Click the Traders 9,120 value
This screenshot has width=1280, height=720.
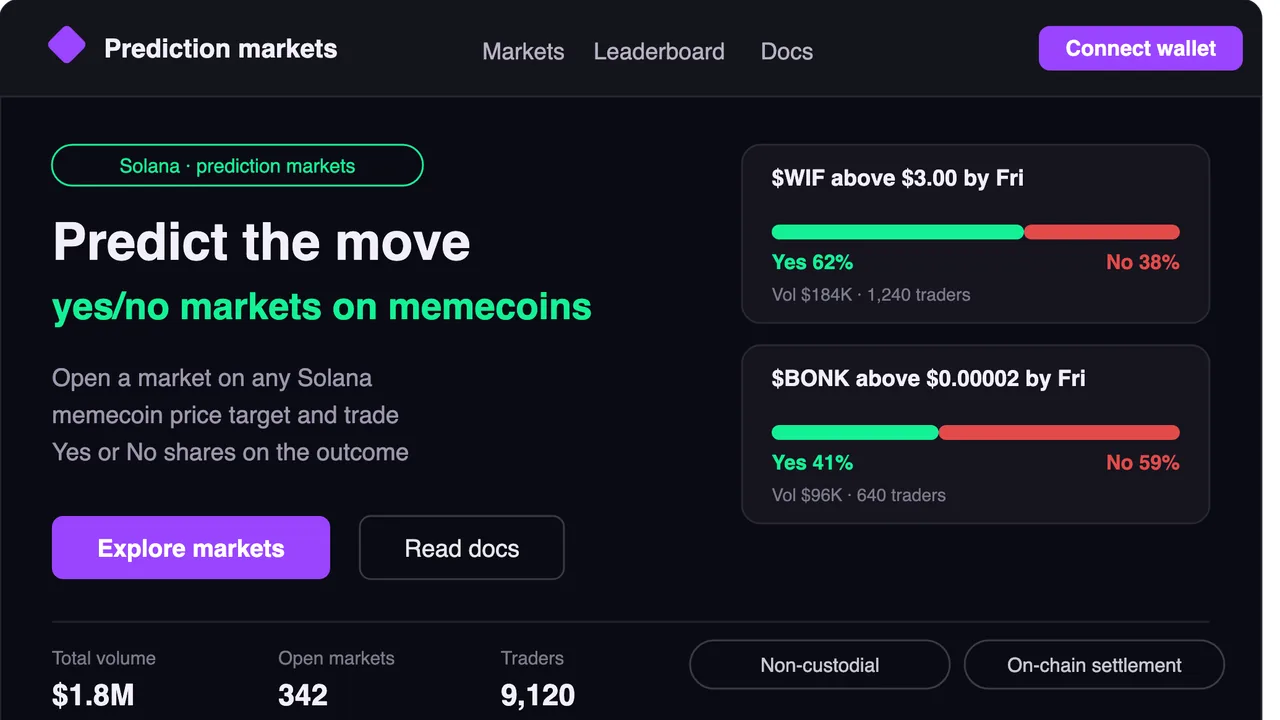pos(538,695)
